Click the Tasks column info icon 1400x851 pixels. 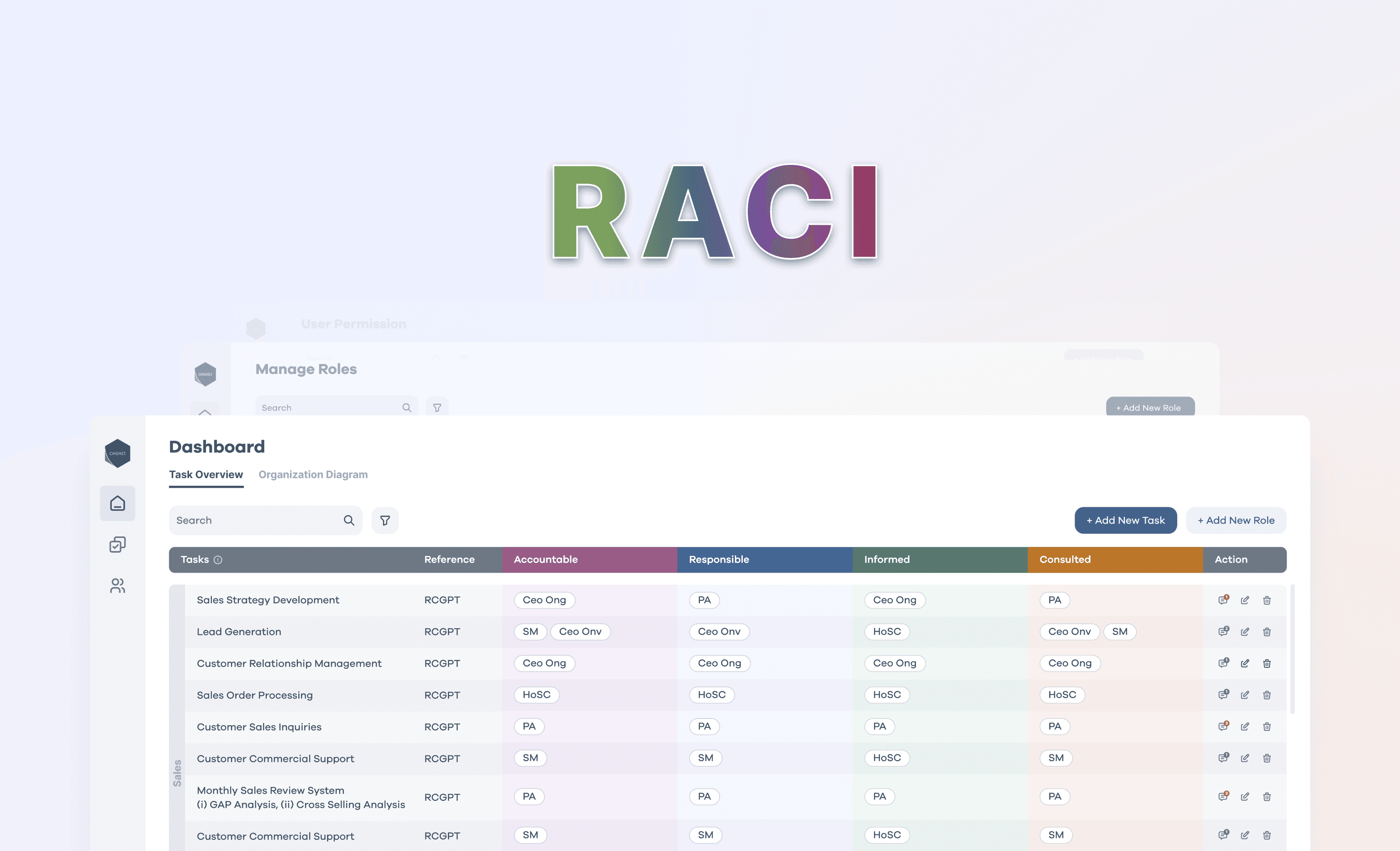tap(218, 560)
